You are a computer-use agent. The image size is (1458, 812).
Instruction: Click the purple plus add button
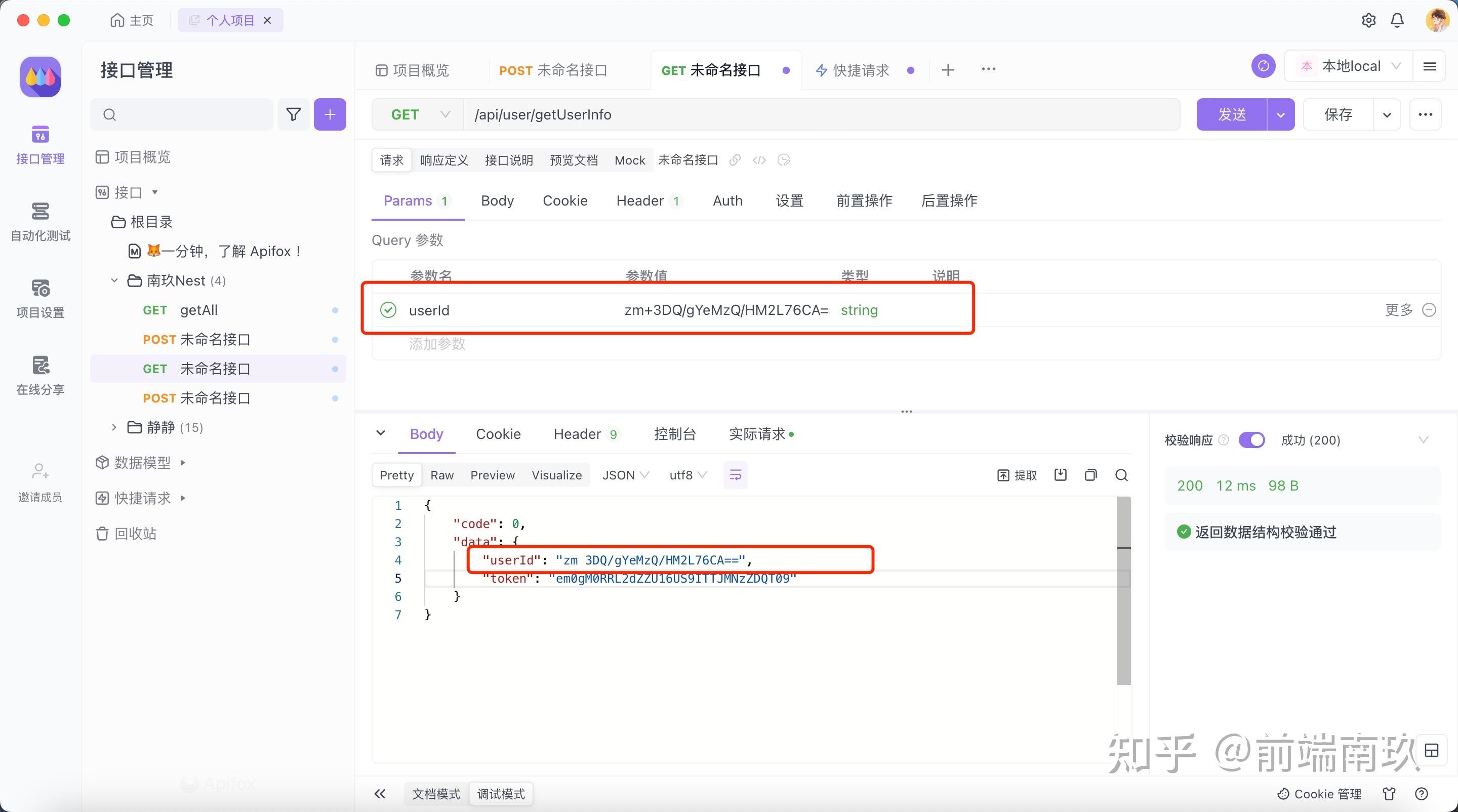click(x=330, y=114)
